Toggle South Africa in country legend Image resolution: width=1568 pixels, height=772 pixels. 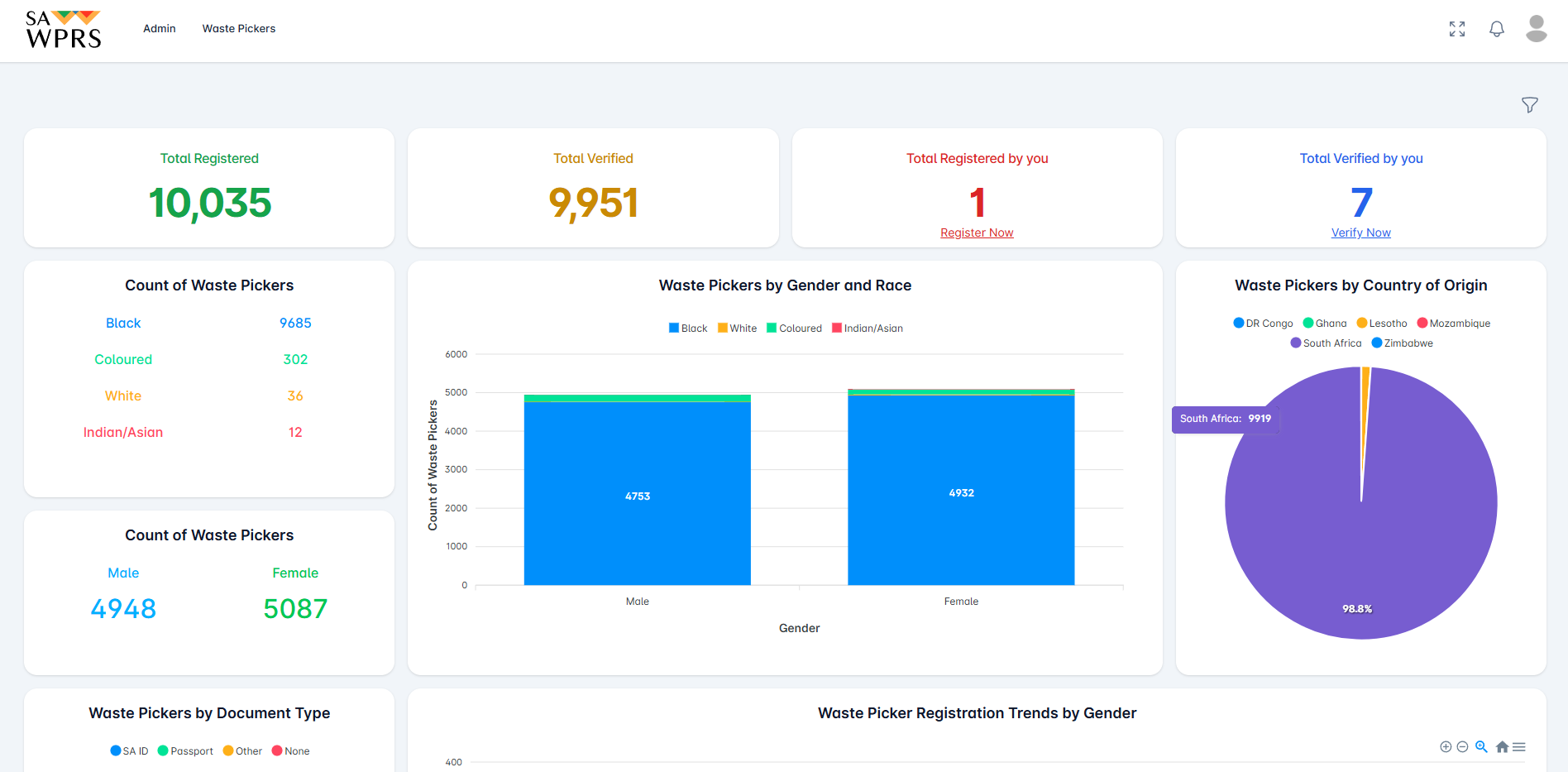1326,343
